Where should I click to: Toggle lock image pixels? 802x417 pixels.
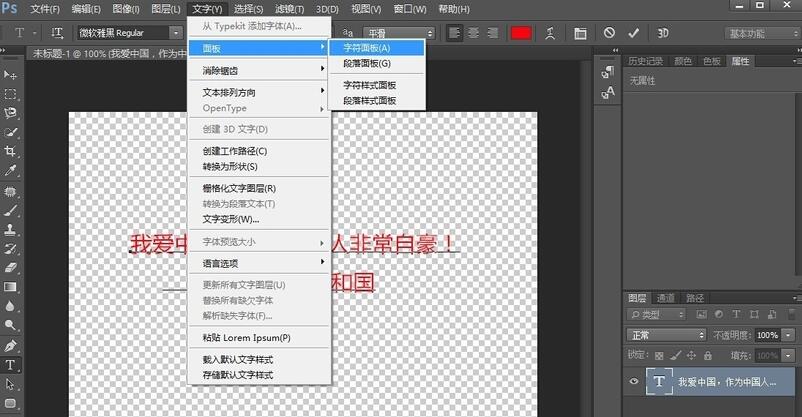tap(676, 355)
